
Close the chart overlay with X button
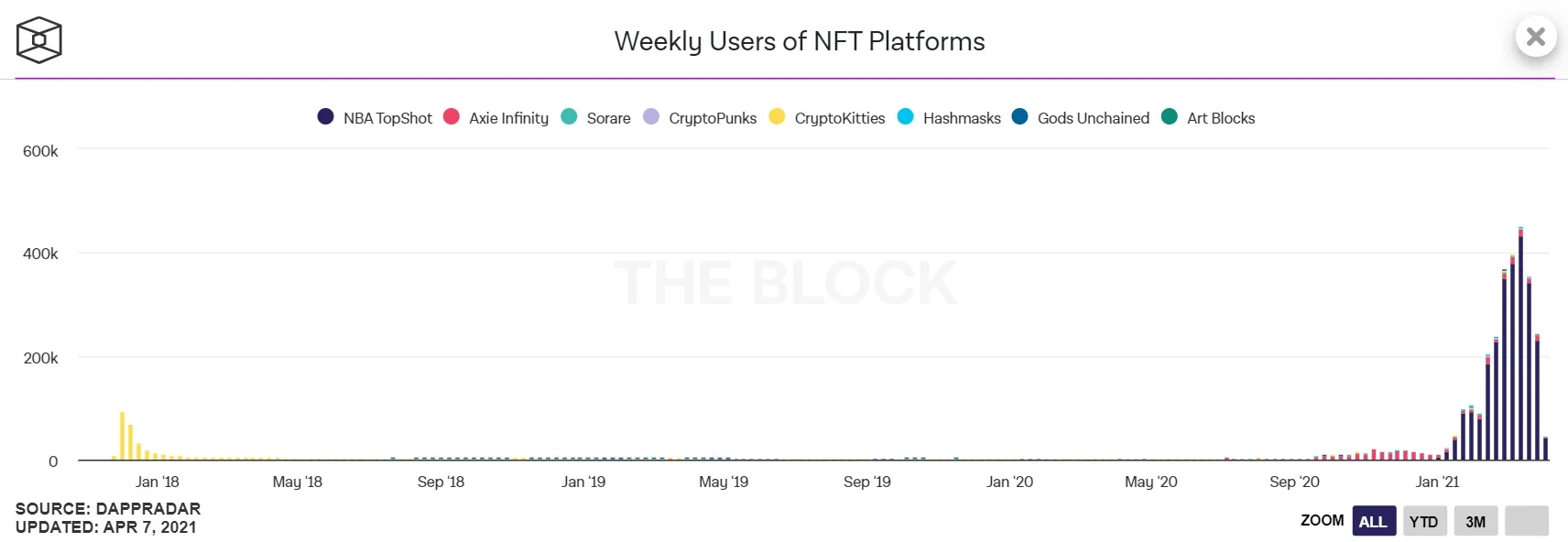1535,37
